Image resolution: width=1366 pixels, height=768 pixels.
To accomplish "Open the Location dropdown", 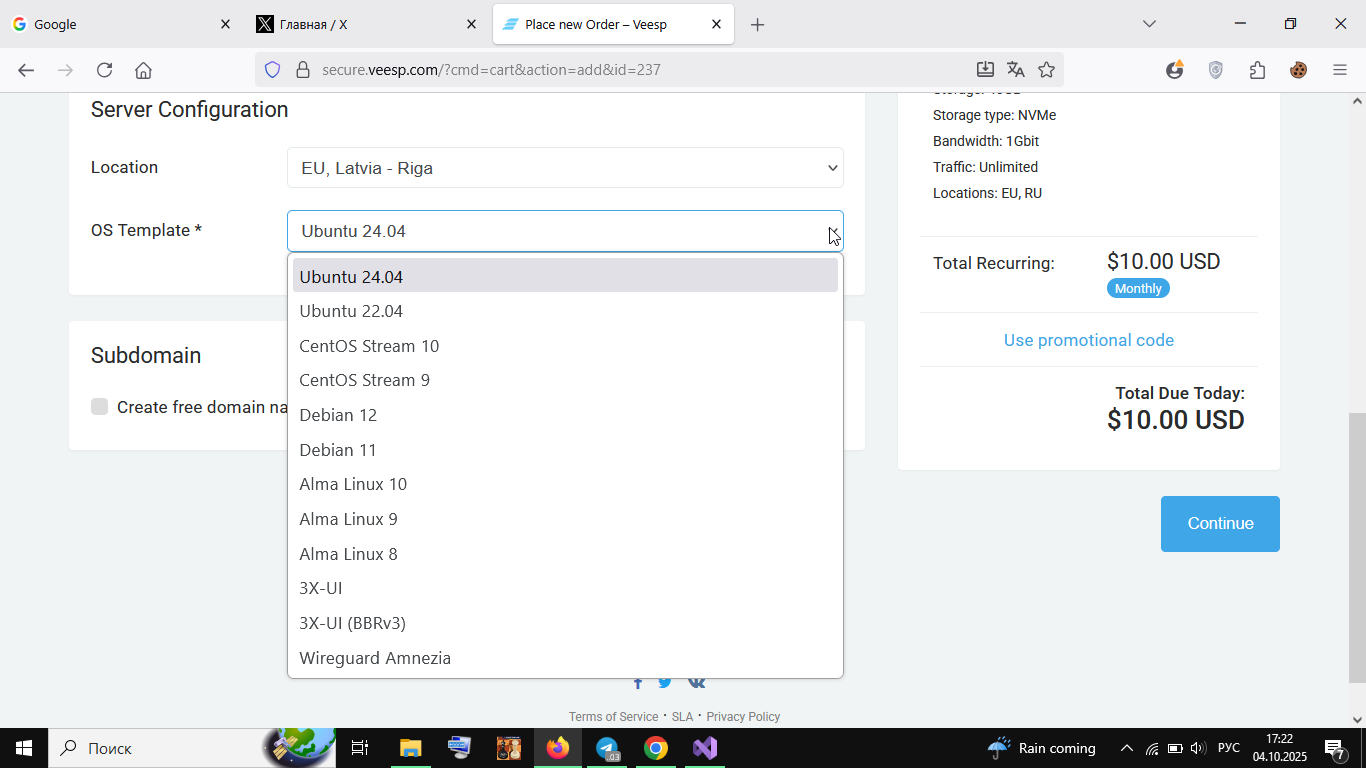I will pyautogui.click(x=565, y=168).
